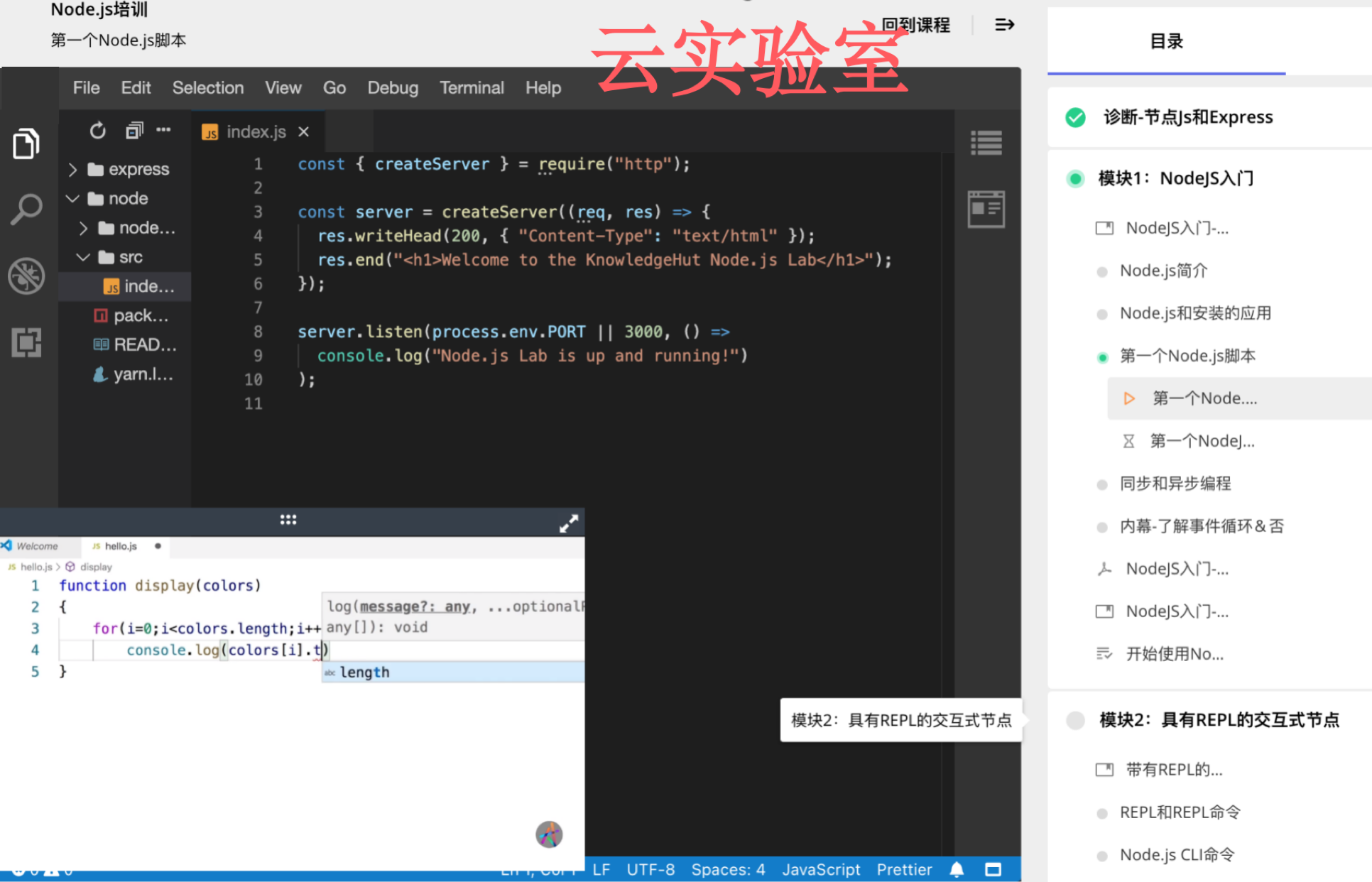
Task: Open the Extensions icon in activity bar
Action: 26,342
